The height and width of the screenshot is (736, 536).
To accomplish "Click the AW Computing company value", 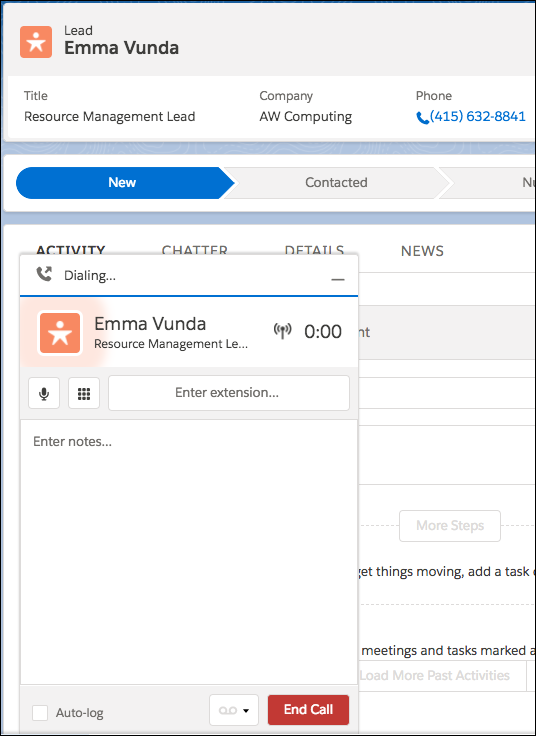I will tap(306, 116).
